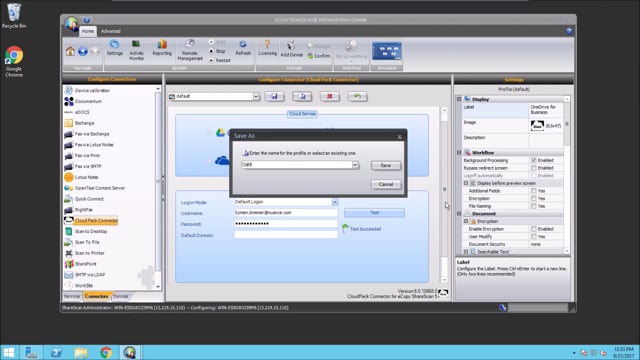Select Fax via Exchange connector

point(87,134)
